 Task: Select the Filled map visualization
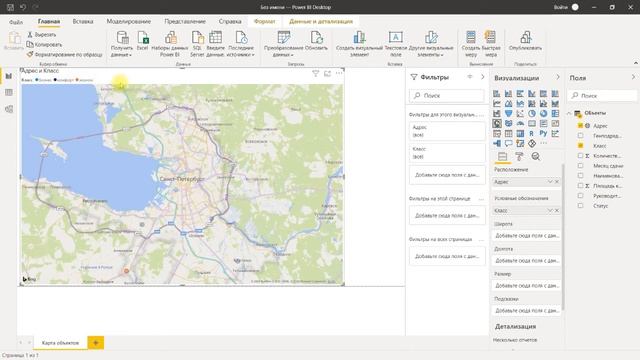tap(508, 123)
